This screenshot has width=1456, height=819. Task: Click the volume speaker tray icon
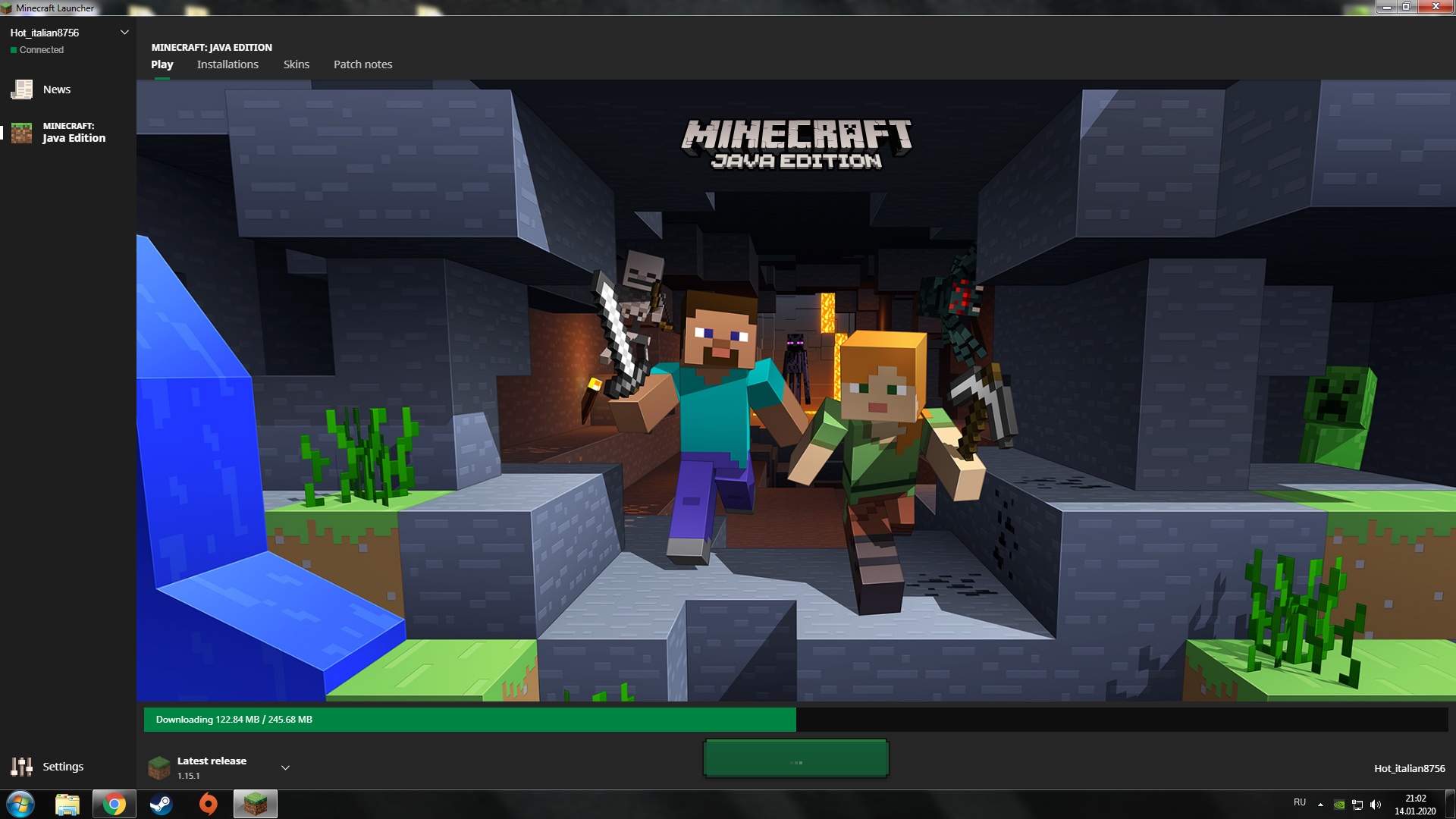click(x=1376, y=805)
